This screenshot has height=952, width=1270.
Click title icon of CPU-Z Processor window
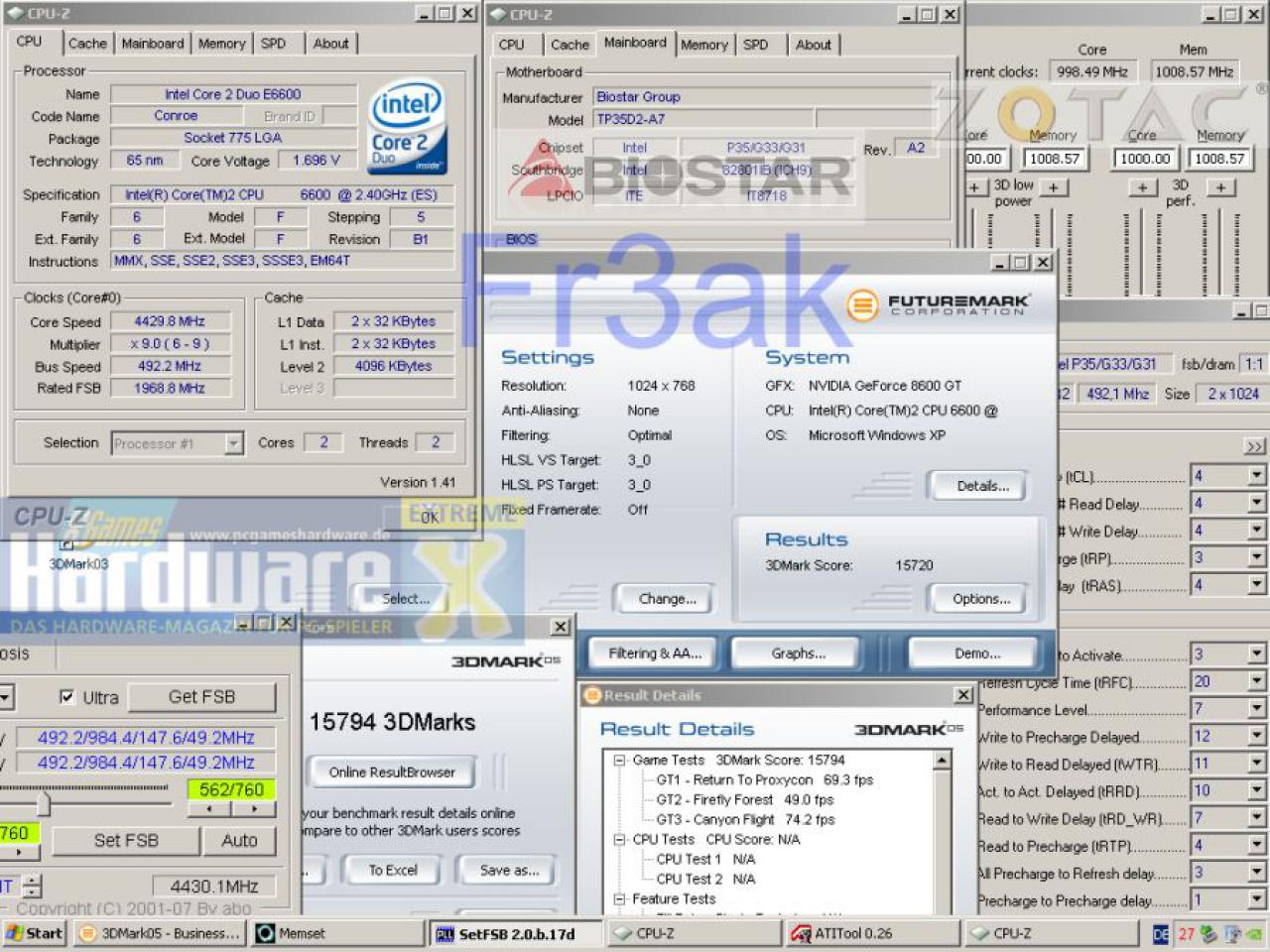(15, 13)
